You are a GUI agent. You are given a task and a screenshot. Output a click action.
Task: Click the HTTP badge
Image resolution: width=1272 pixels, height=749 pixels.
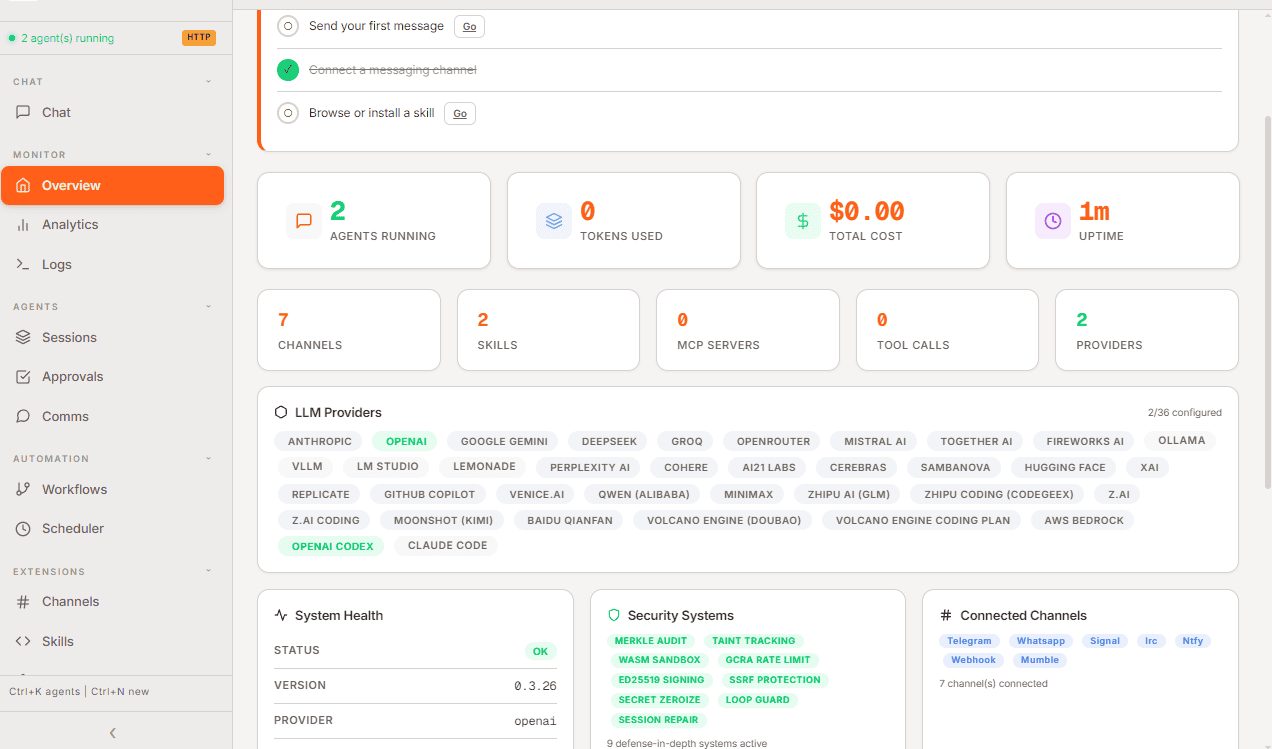click(x=199, y=38)
